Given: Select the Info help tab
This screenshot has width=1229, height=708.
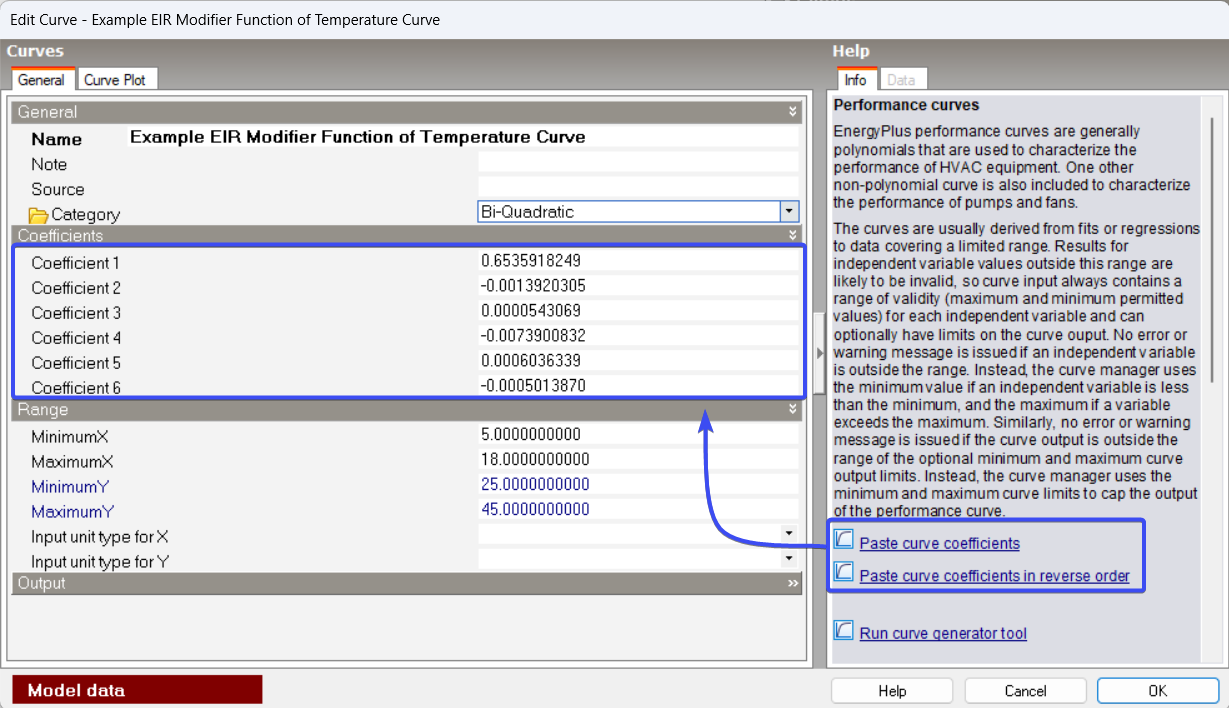Looking at the screenshot, I should [855, 80].
